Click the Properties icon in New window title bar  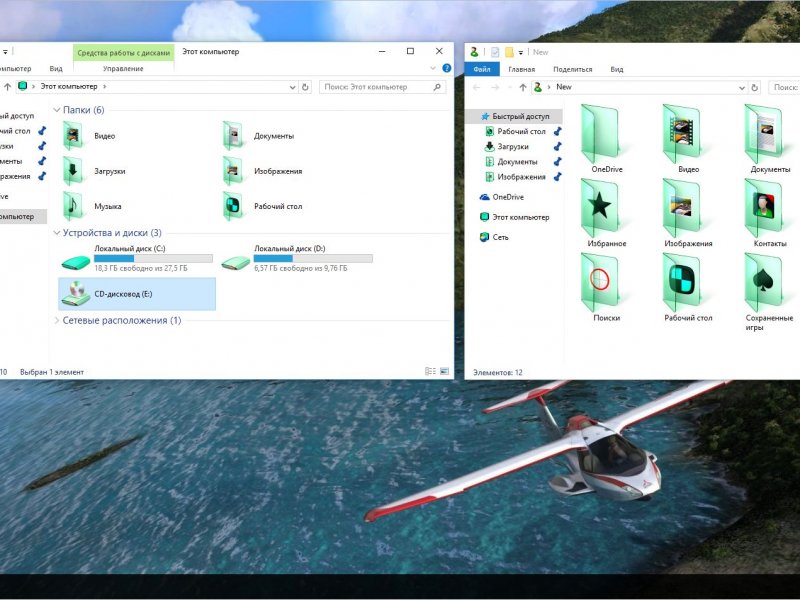[x=495, y=52]
